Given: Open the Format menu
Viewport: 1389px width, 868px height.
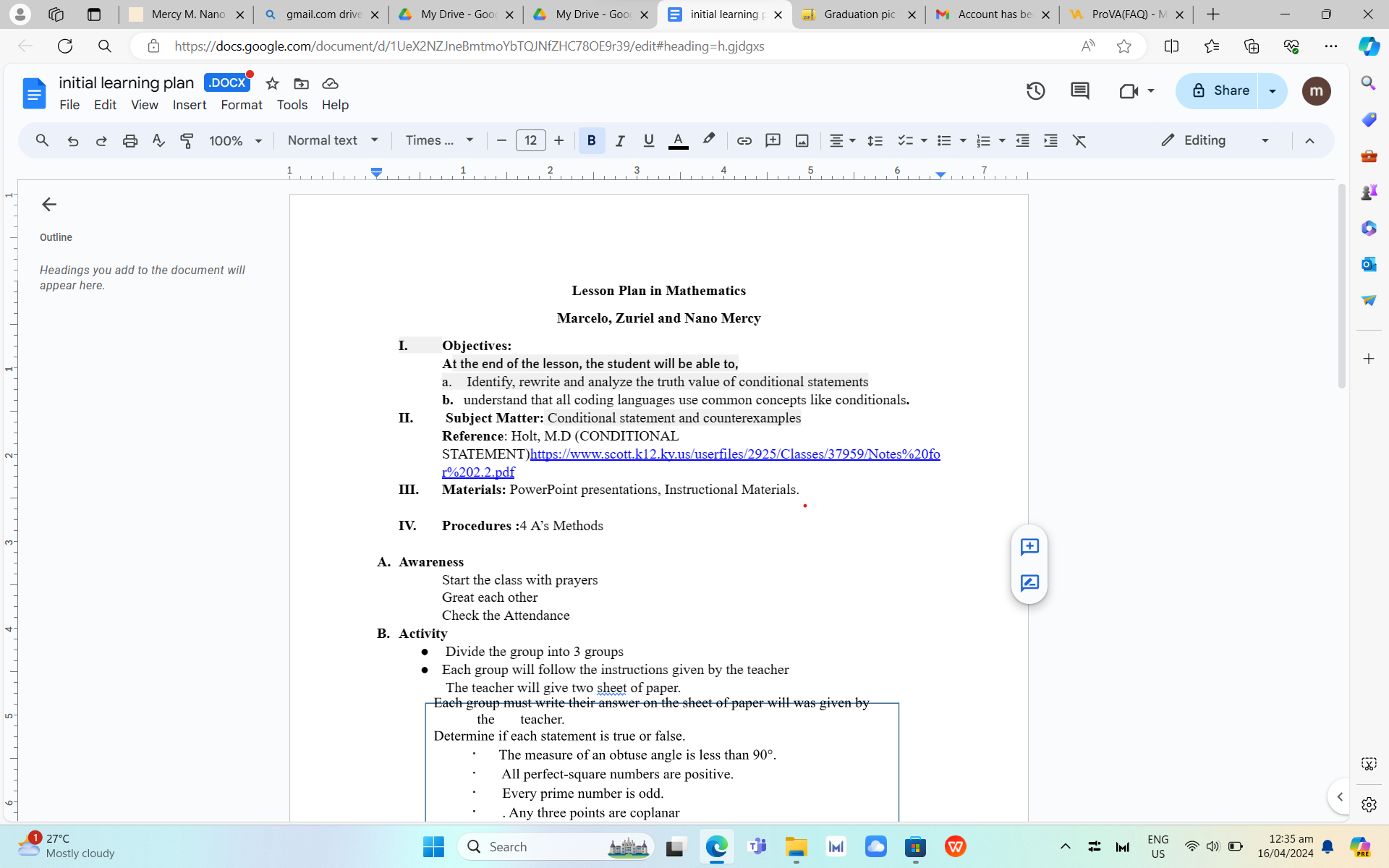Looking at the screenshot, I should pyautogui.click(x=241, y=105).
